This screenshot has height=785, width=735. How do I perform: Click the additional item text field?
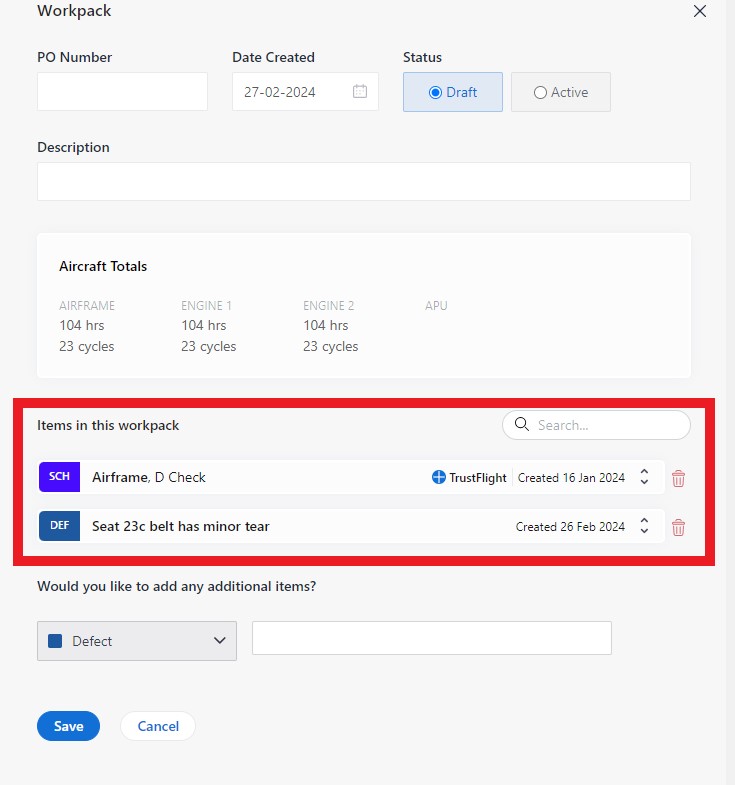tap(431, 638)
